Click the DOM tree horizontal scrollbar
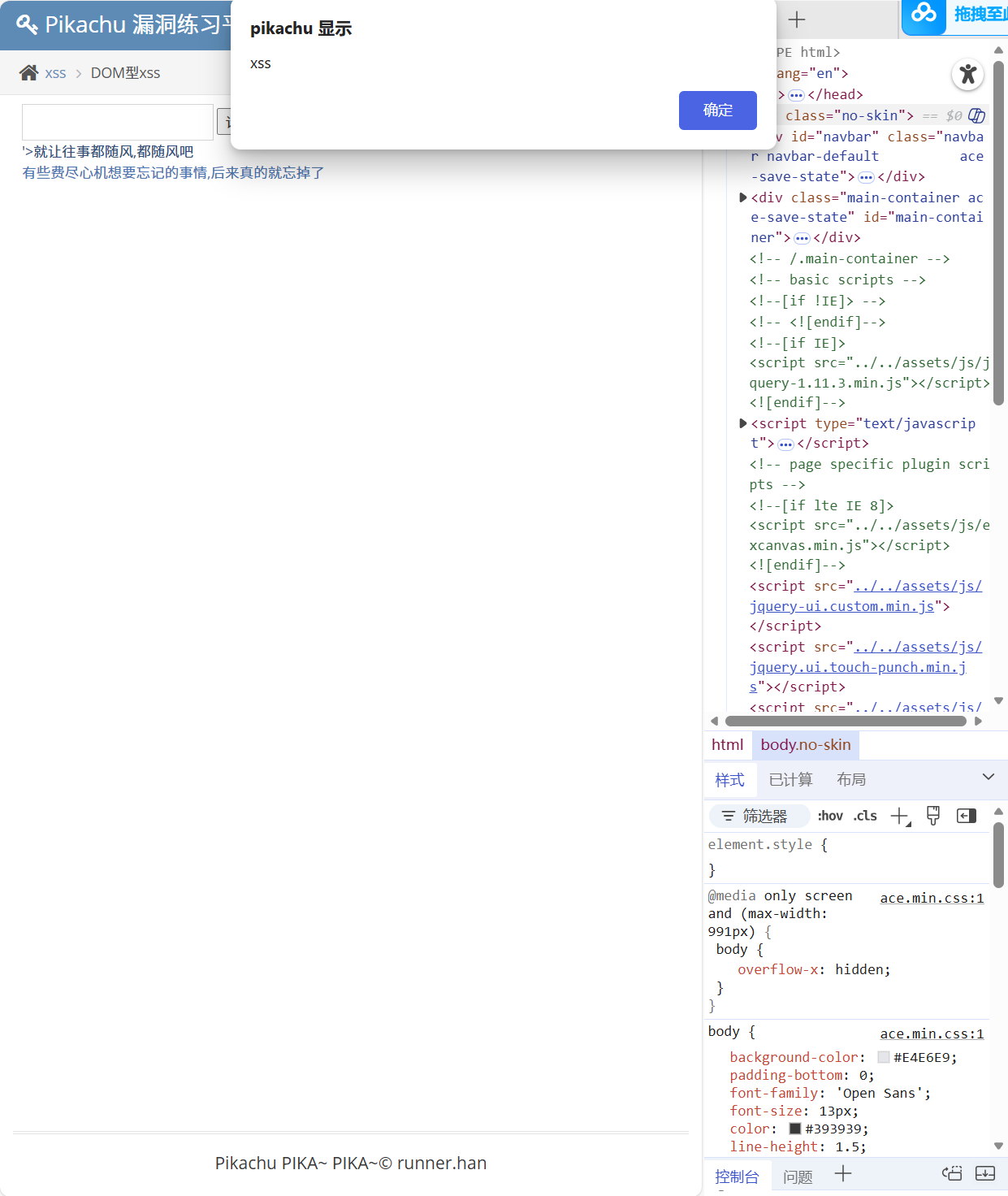This screenshot has height=1196, width=1008. click(846, 721)
